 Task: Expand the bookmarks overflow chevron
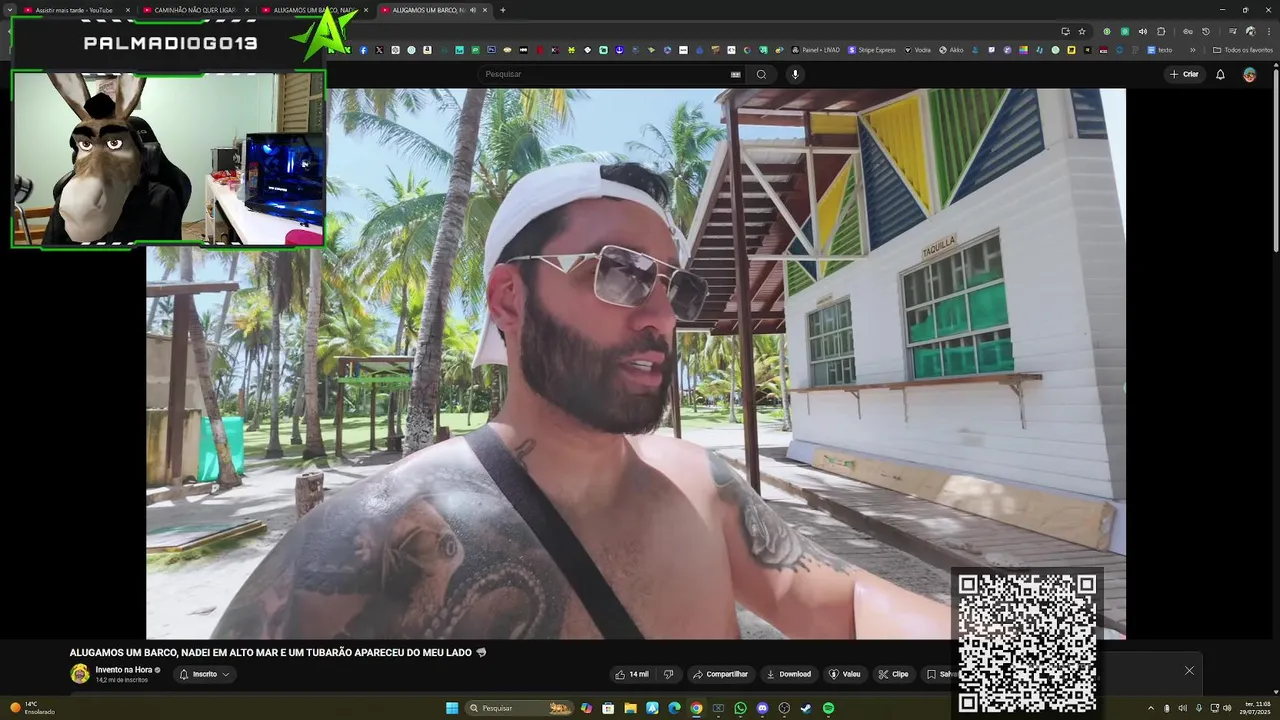coord(1192,50)
